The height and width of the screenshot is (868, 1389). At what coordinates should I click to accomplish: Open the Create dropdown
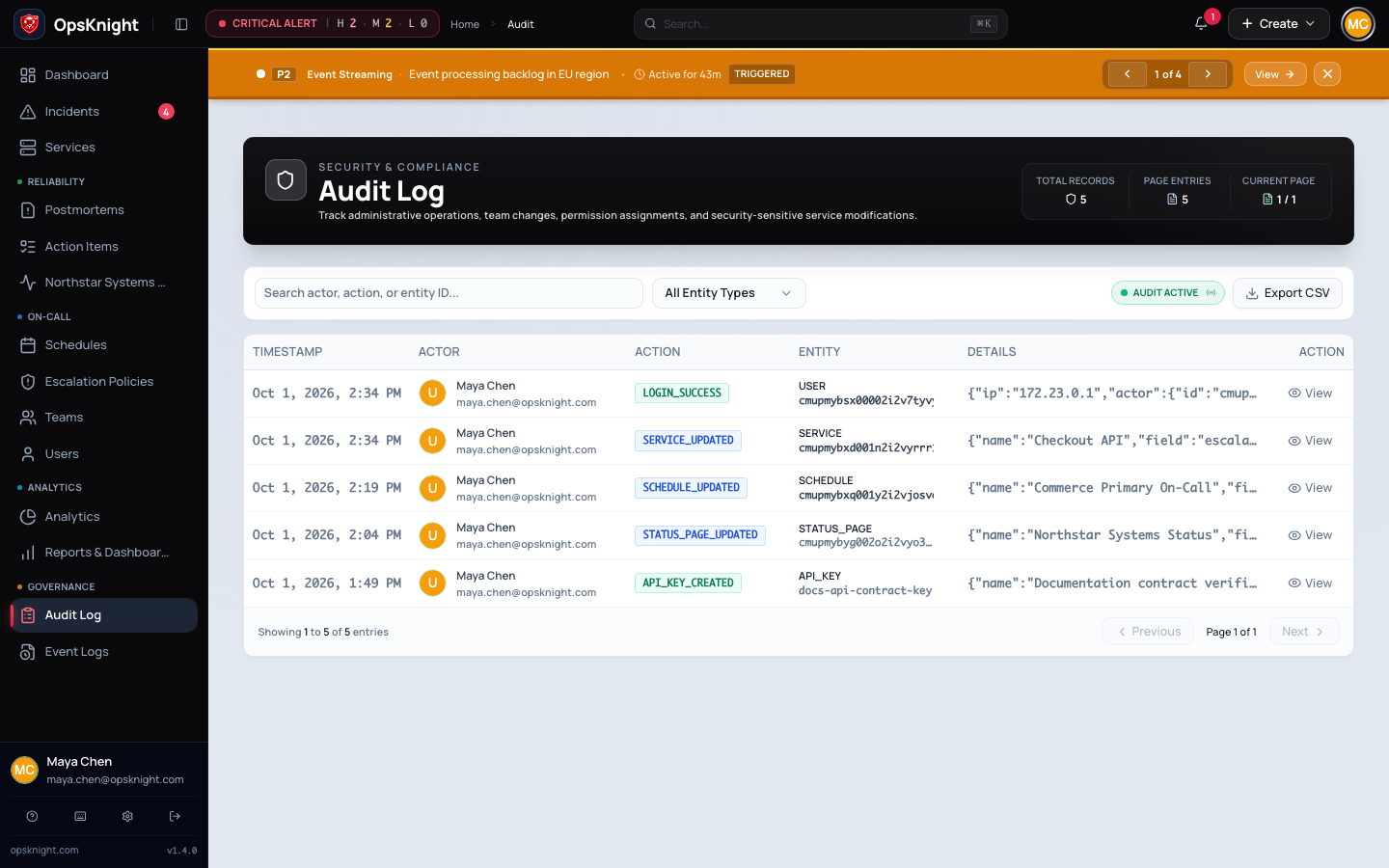click(x=1278, y=24)
